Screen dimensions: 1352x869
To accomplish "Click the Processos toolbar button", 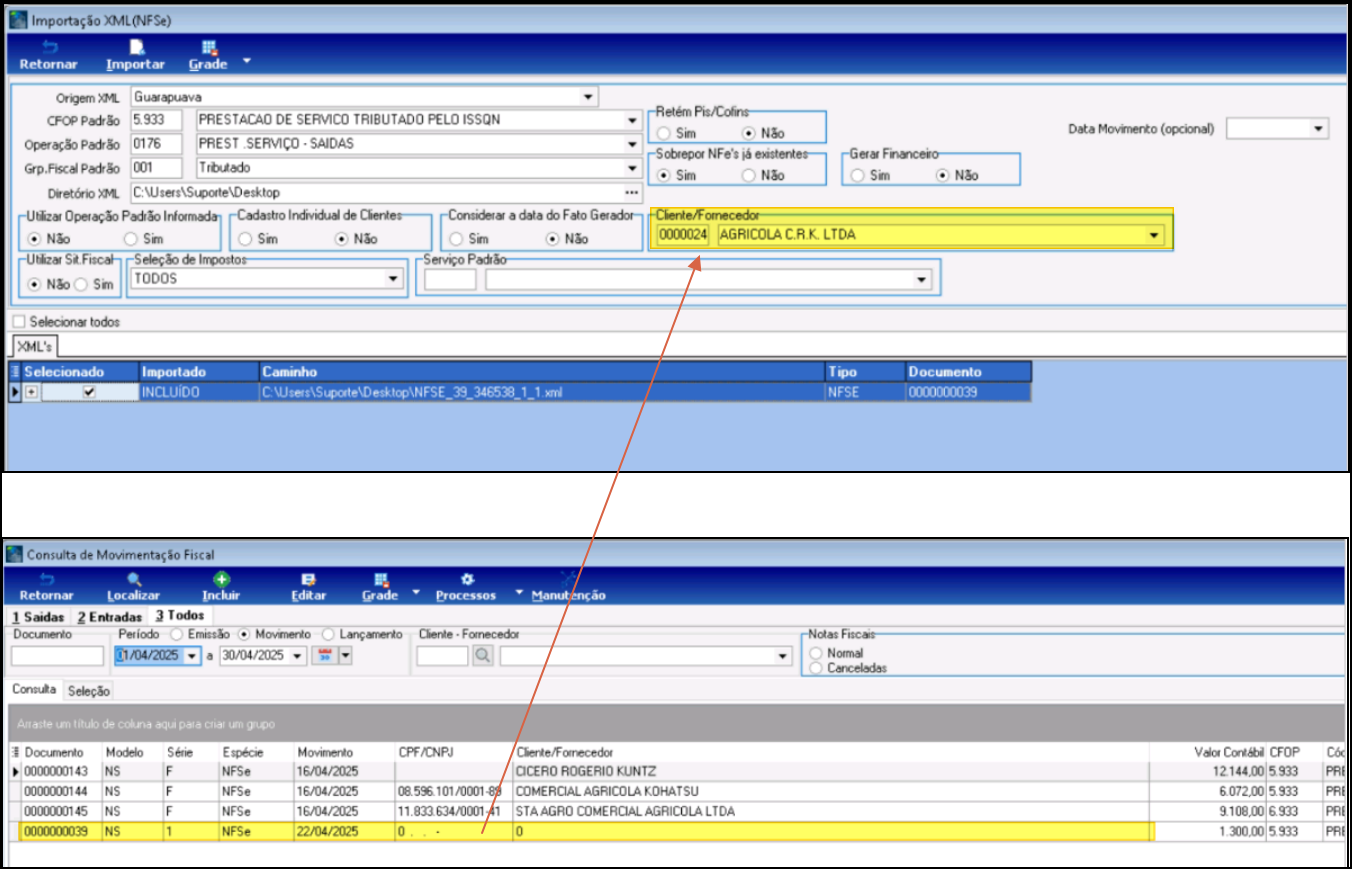I will [x=466, y=587].
